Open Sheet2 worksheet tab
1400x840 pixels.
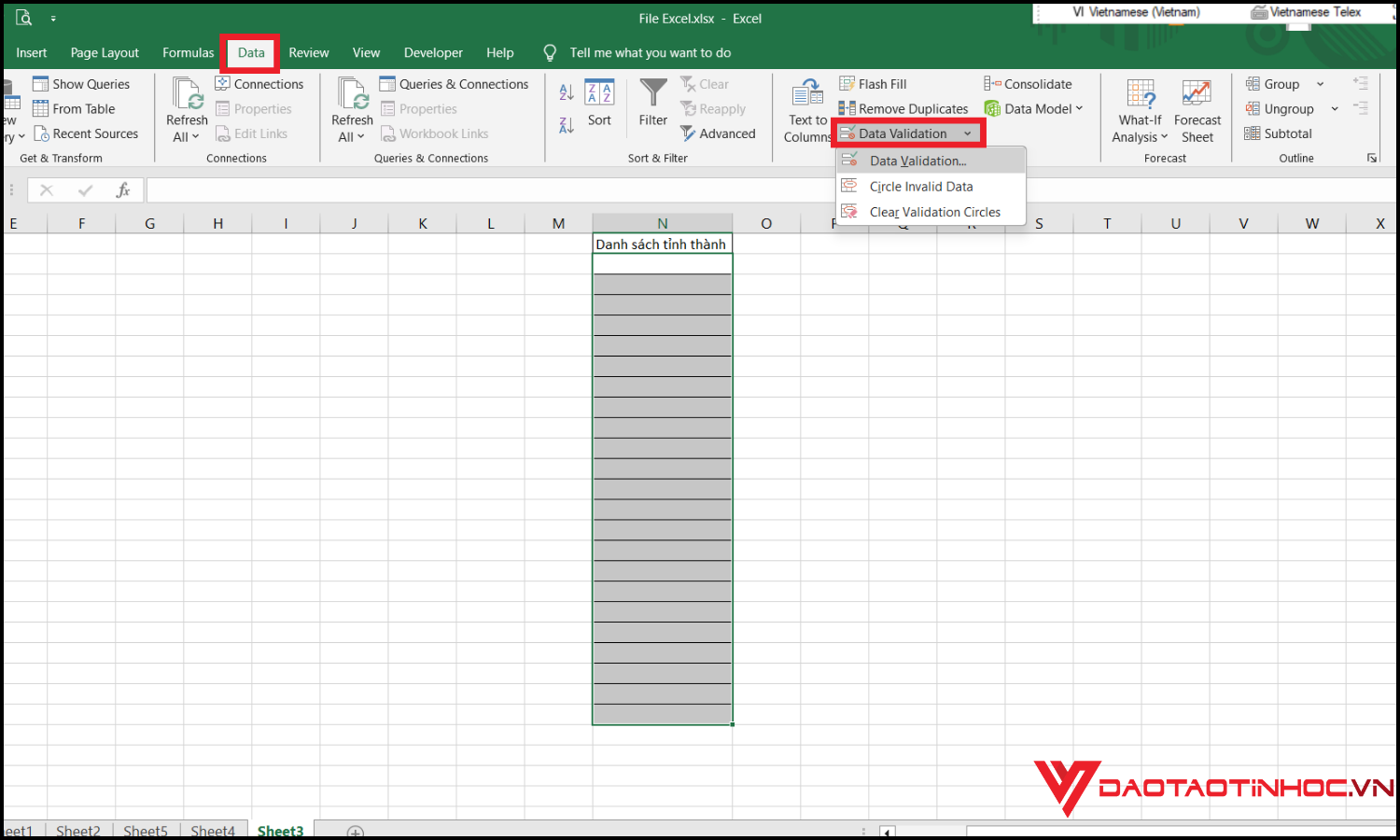pos(78,830)
